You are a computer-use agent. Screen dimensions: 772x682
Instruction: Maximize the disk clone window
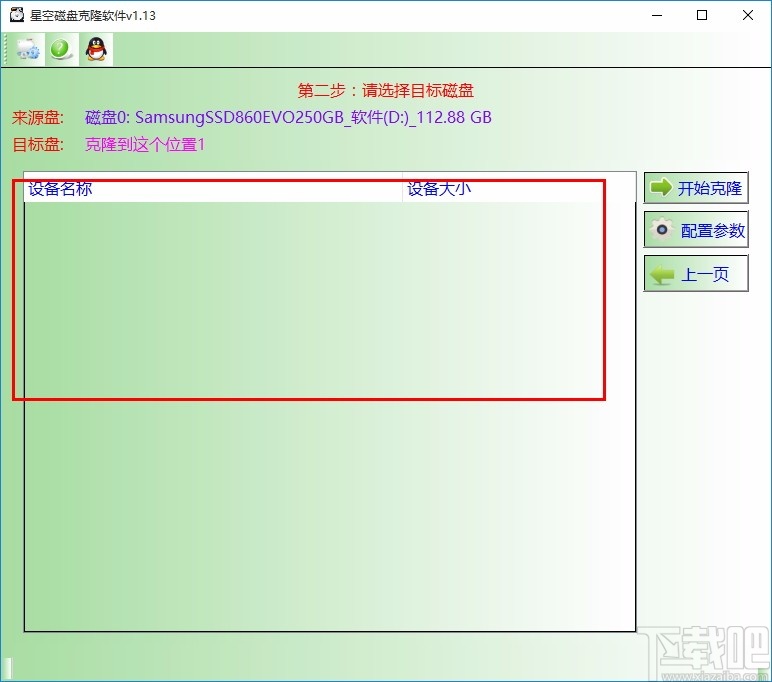(x=702, y=15)
